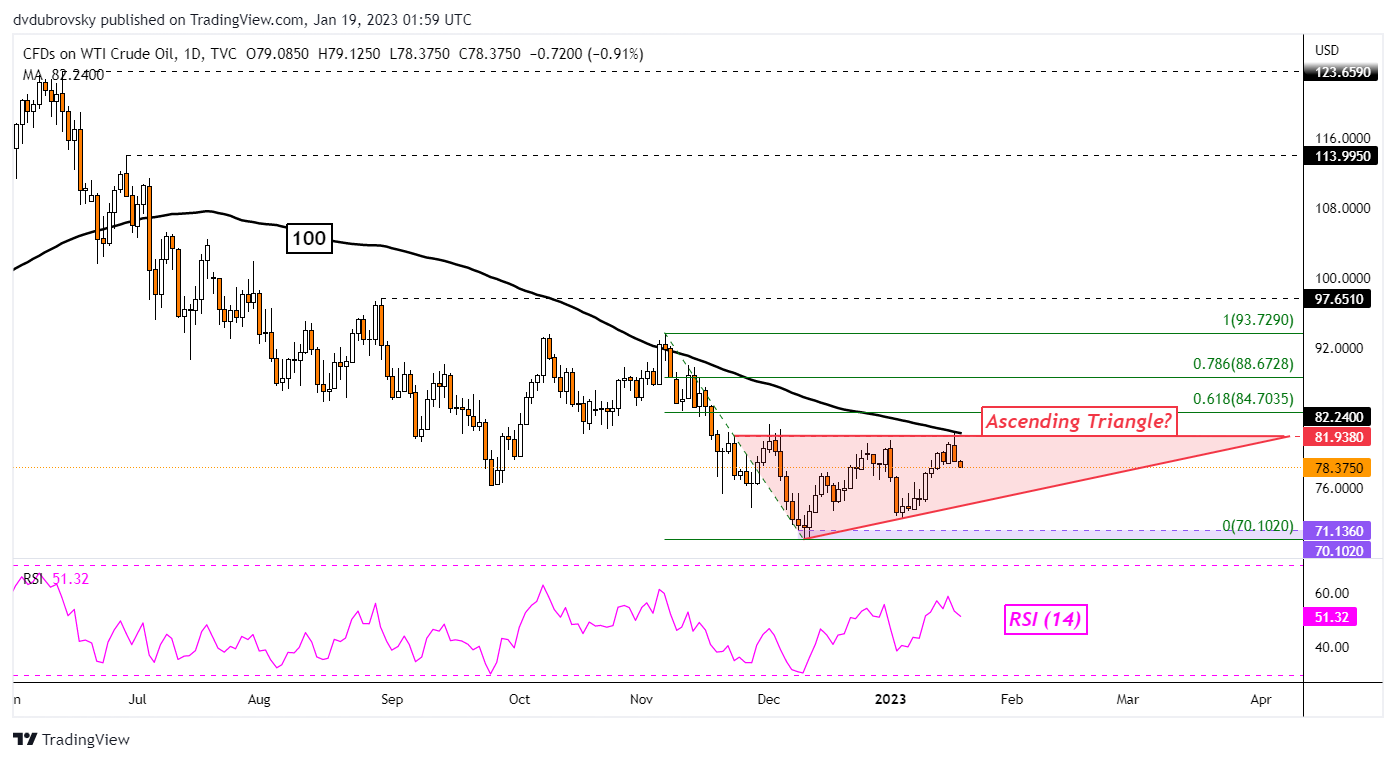Click the Mar label on time axis
This screenshot has width=1396, height=761.
[1128, 701]
